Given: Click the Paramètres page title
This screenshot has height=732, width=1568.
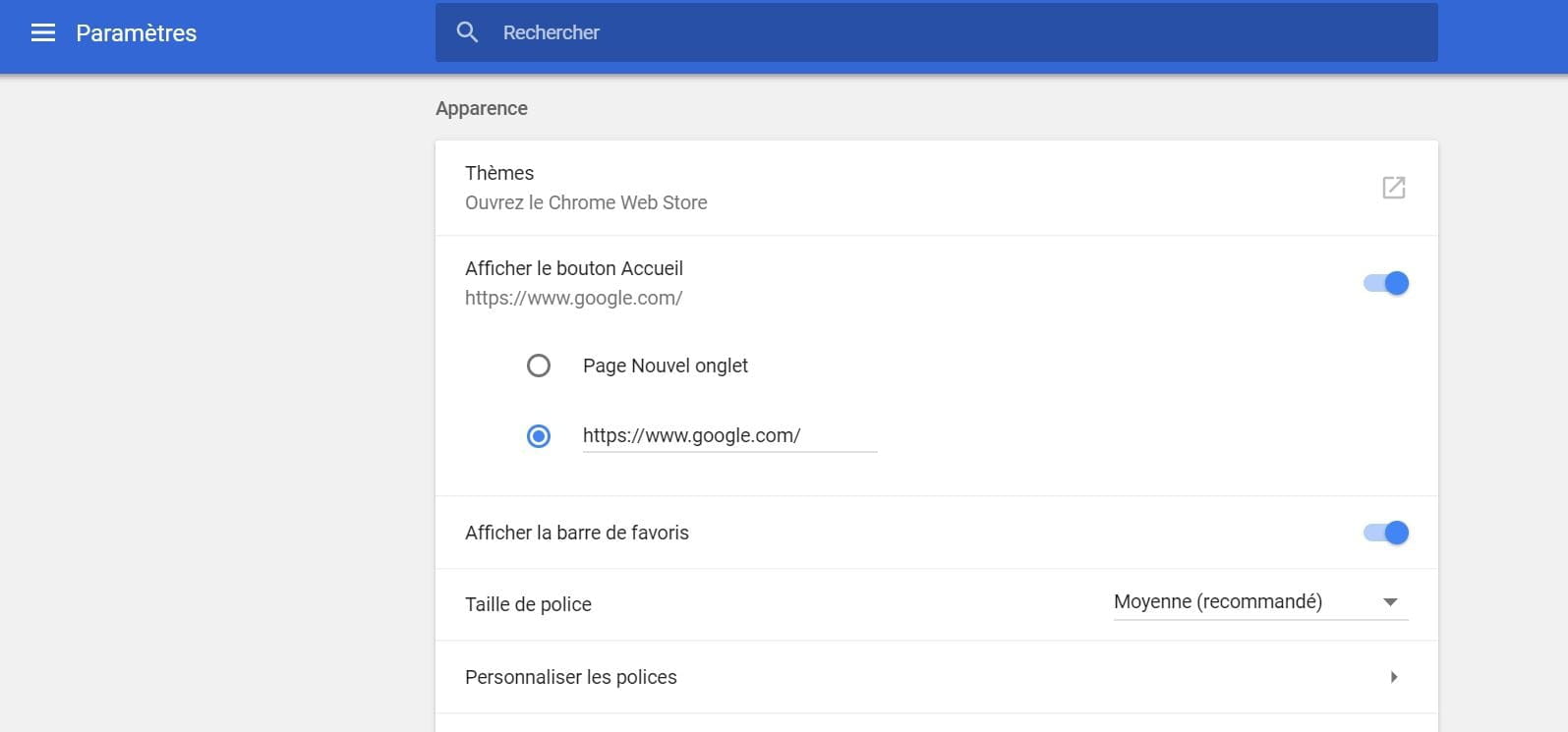Looking at the screenshot, I should (136, 33).
